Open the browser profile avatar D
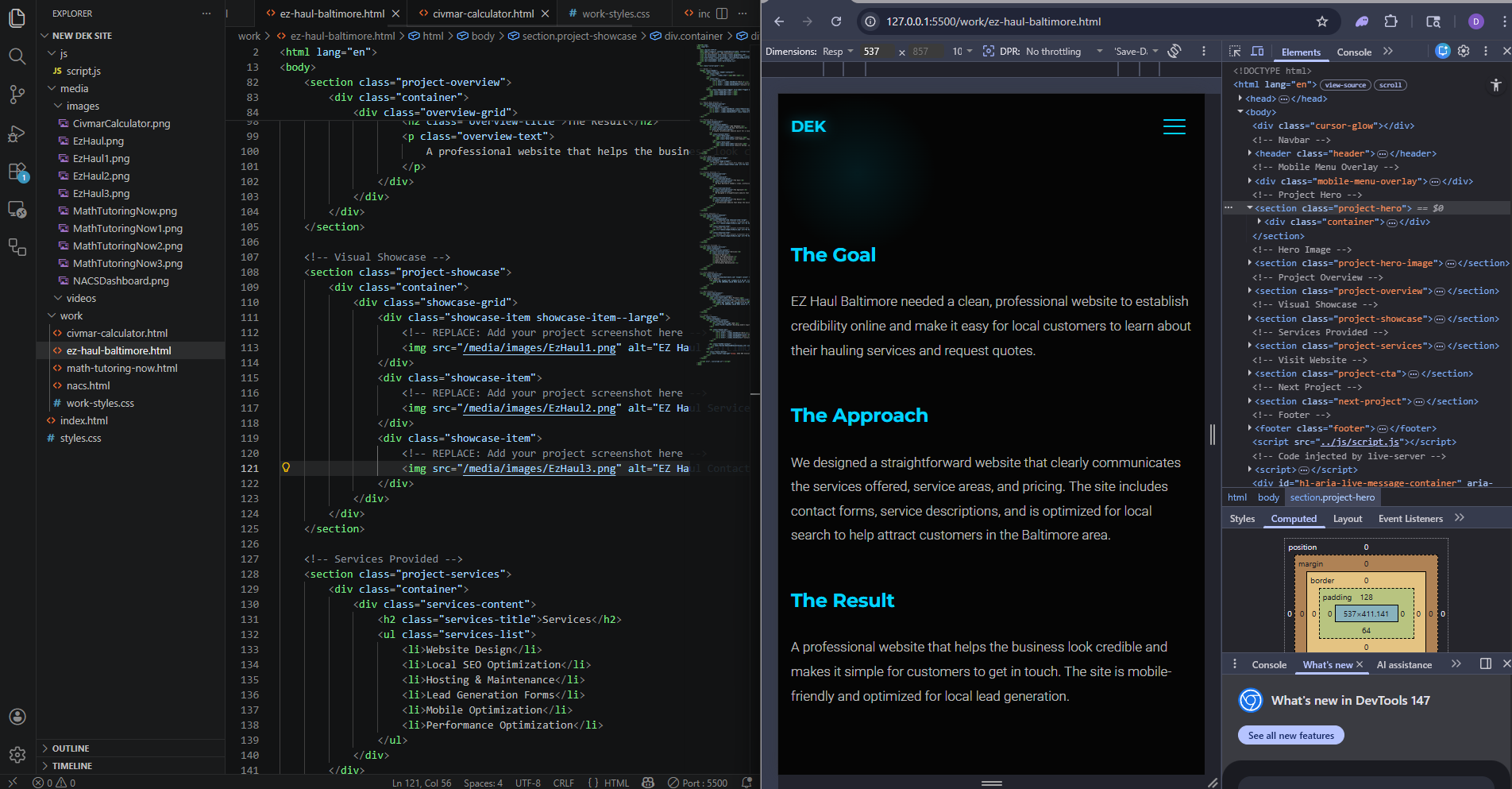 tap(1476, 21)
